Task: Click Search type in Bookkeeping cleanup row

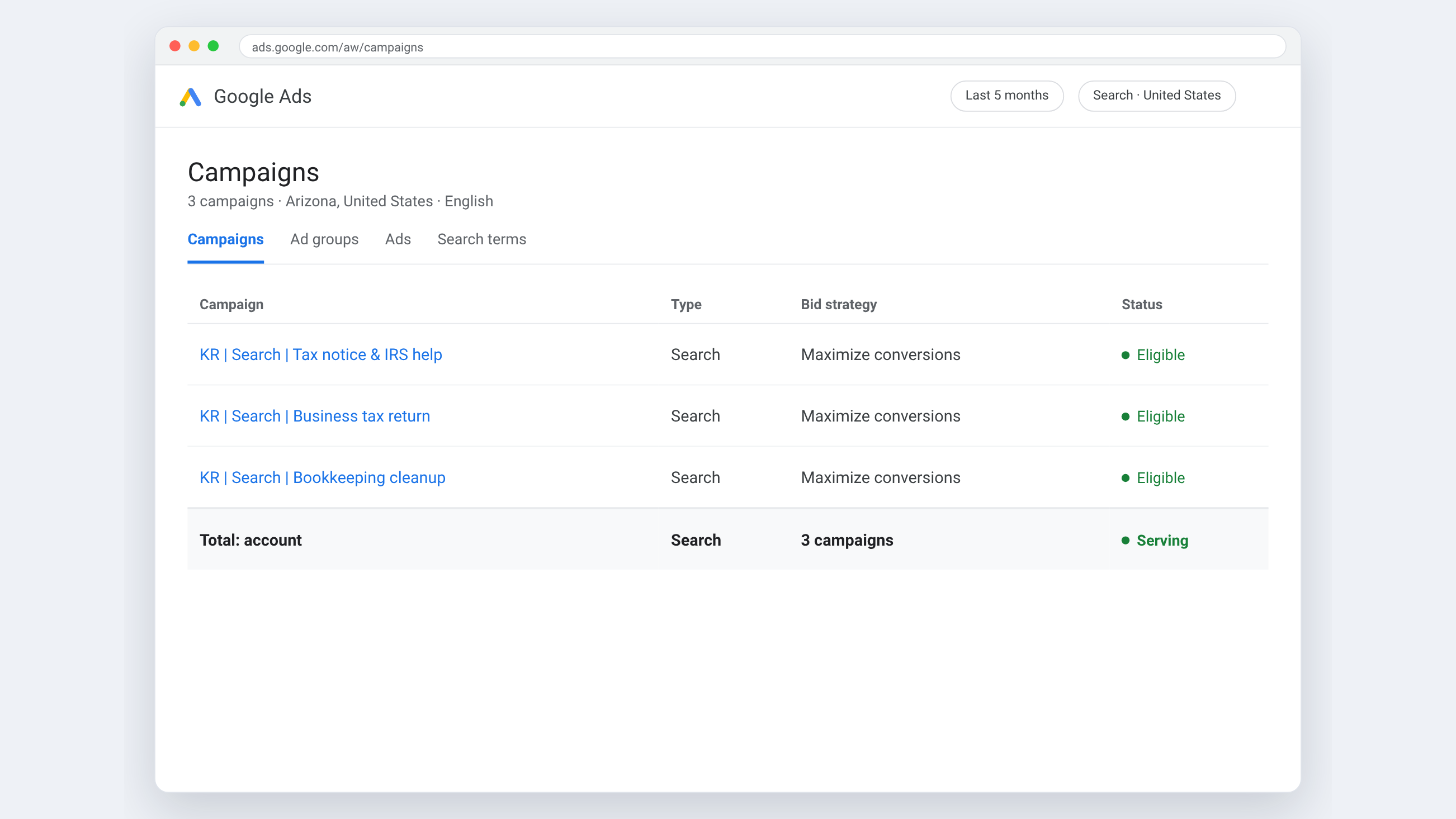Action: pos(695,477)
